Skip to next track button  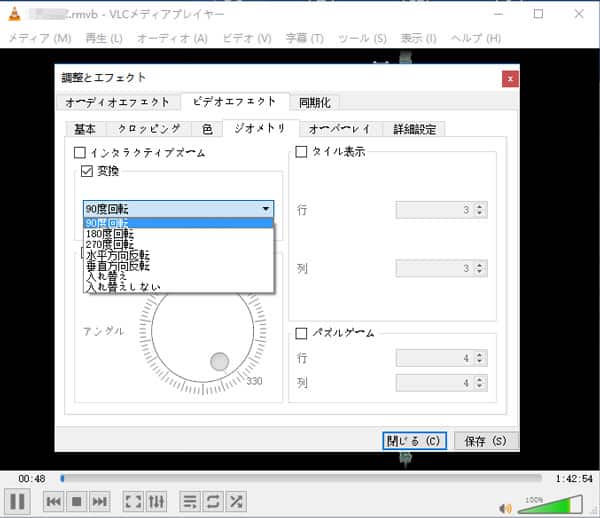coord(100,501)
